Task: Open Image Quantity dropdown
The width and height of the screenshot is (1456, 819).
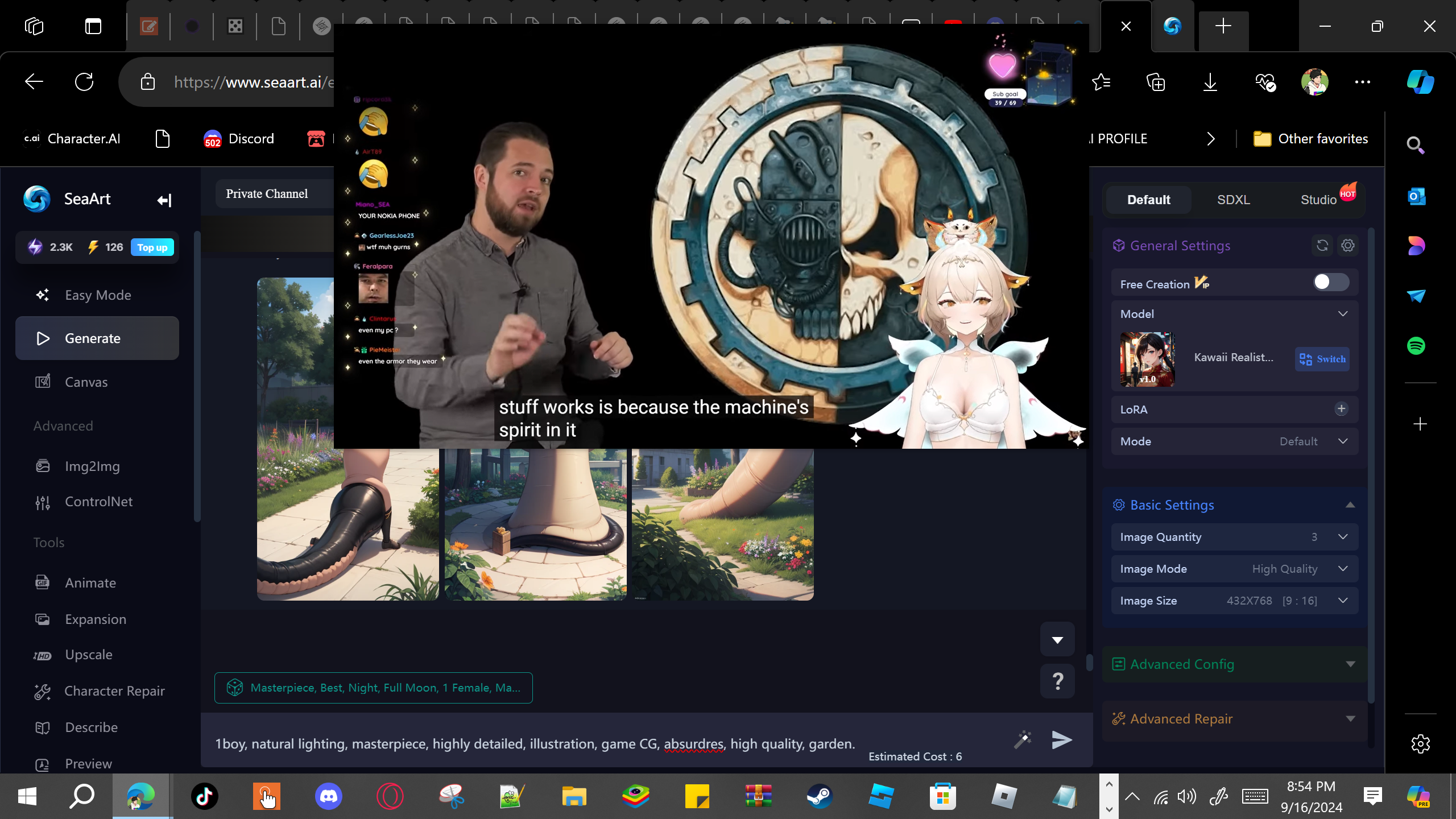Action: [1235, 537]
